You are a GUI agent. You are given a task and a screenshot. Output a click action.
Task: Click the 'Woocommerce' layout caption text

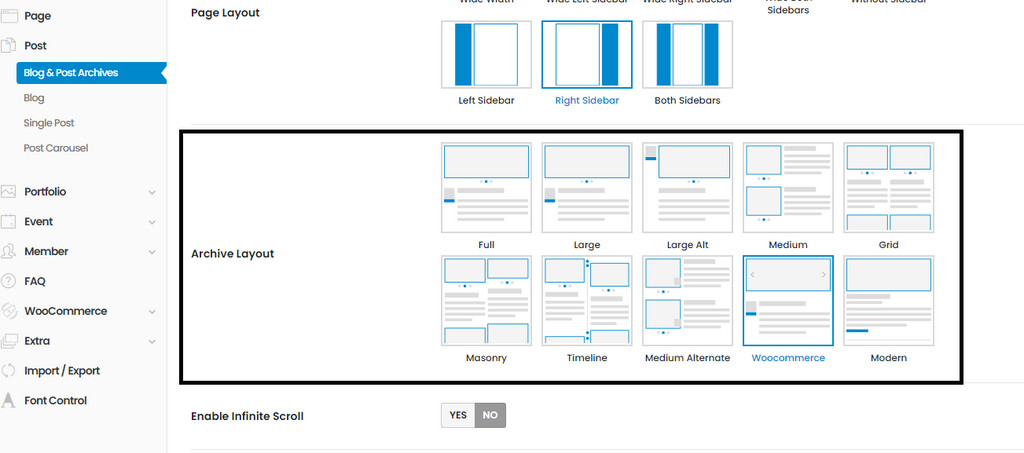788,358
